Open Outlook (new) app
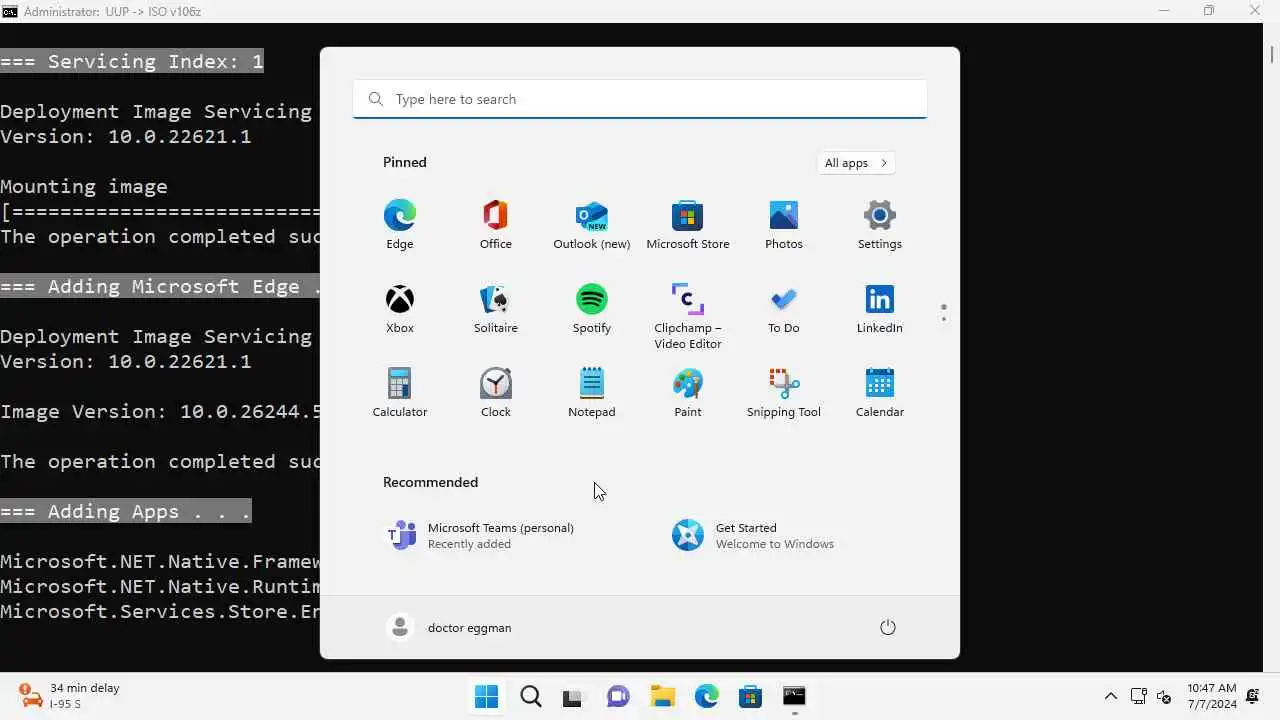Screen dimensions: 1280x720 coord(592,225)
